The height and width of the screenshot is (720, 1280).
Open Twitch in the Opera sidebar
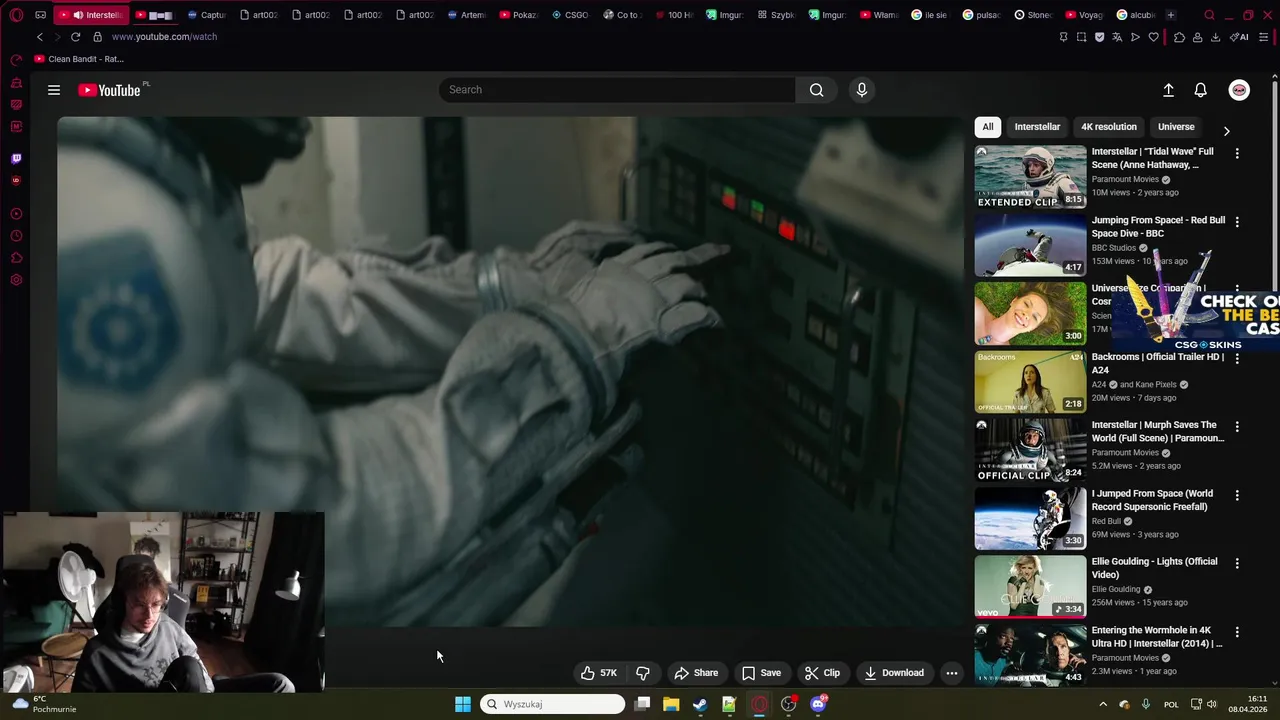(x=16, y=158)
